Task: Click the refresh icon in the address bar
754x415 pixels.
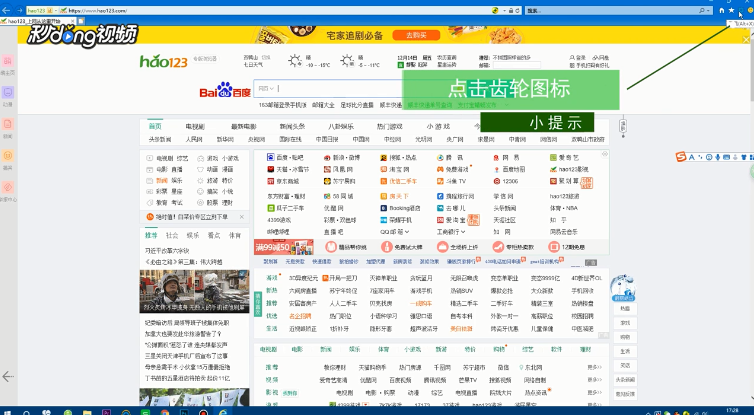Action: click(x=518, y=10)
